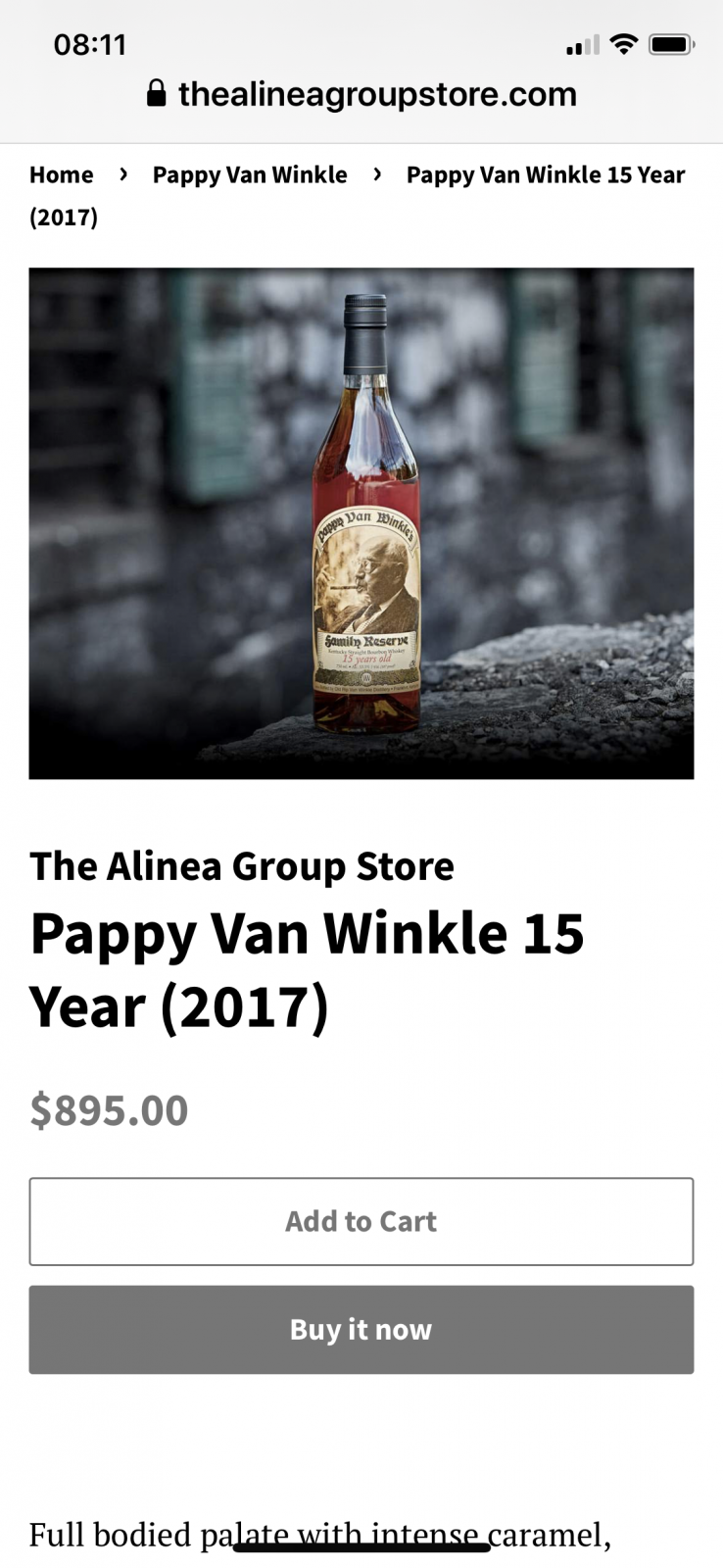Select Pappy Van Winkle 15 Year (2017) breadcrumb
Screen dimensions: 723x1568
click(358, 195)
